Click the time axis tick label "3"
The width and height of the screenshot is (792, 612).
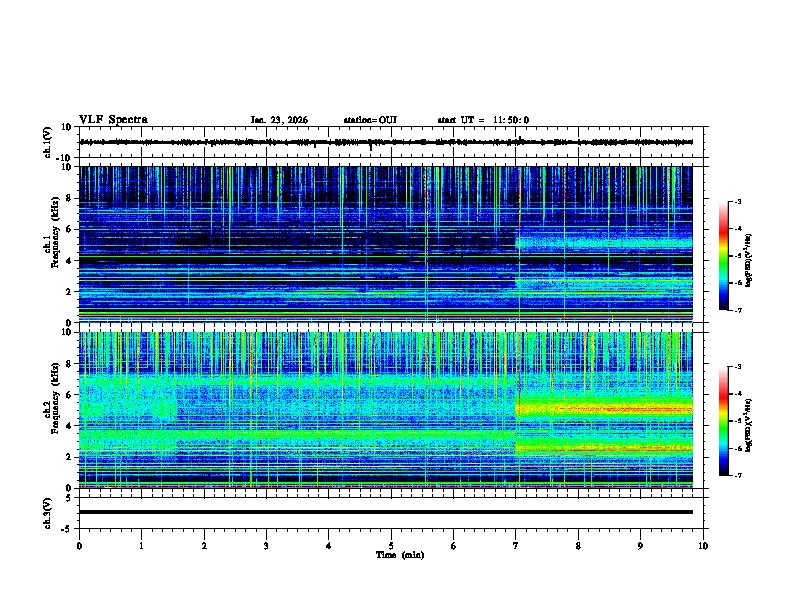click(266, 546)
